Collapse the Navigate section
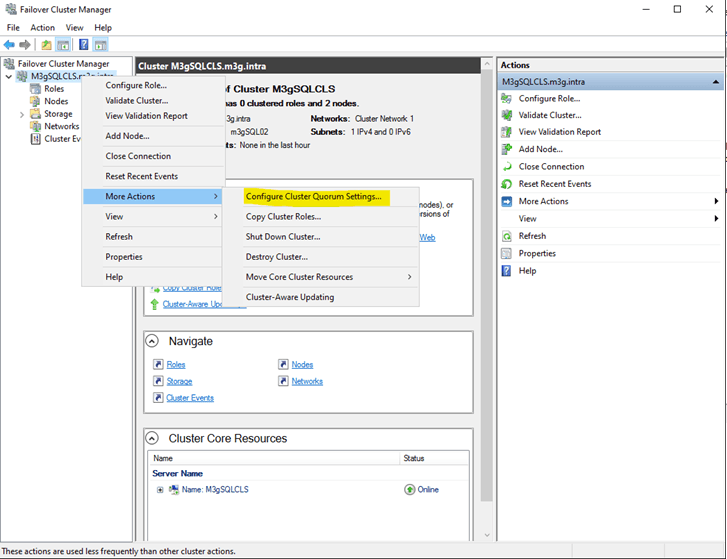The height and width of the screenshot is (559, 727). (x=152, y=341)
